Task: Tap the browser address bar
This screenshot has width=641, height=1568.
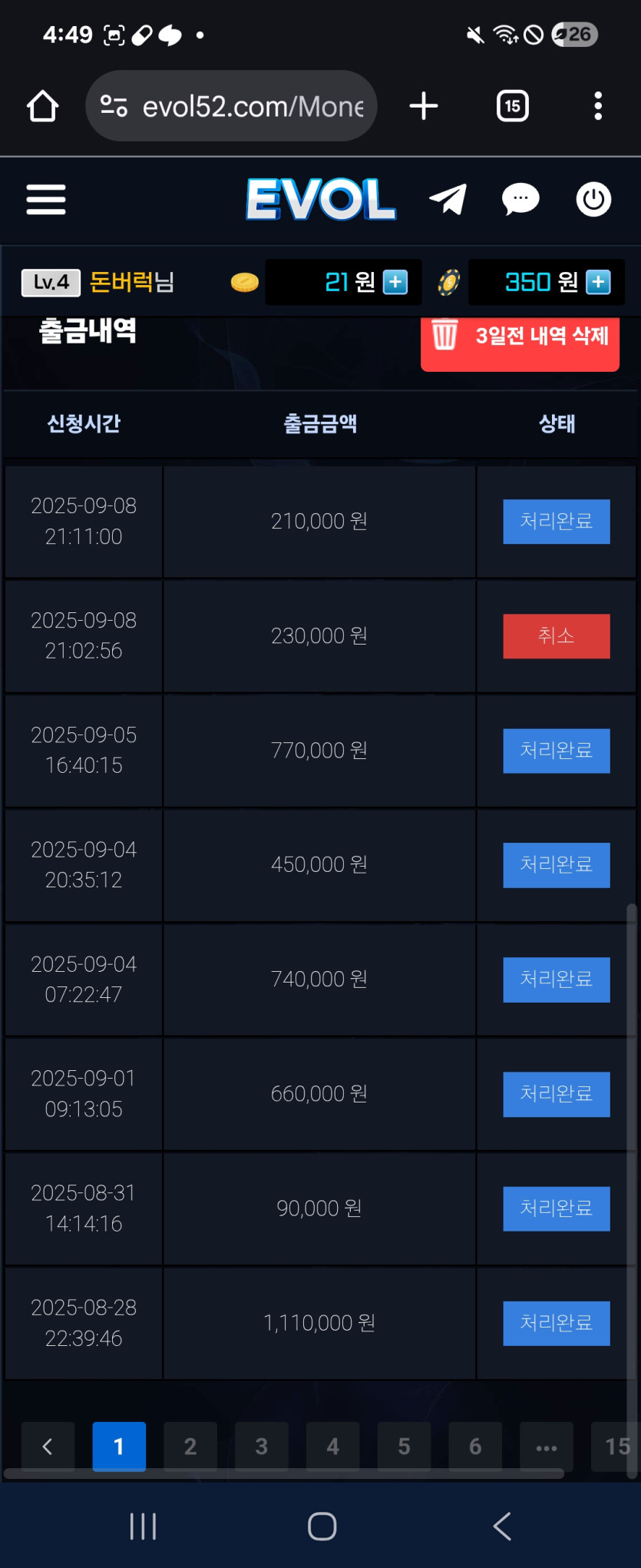Action: [232, 106]
